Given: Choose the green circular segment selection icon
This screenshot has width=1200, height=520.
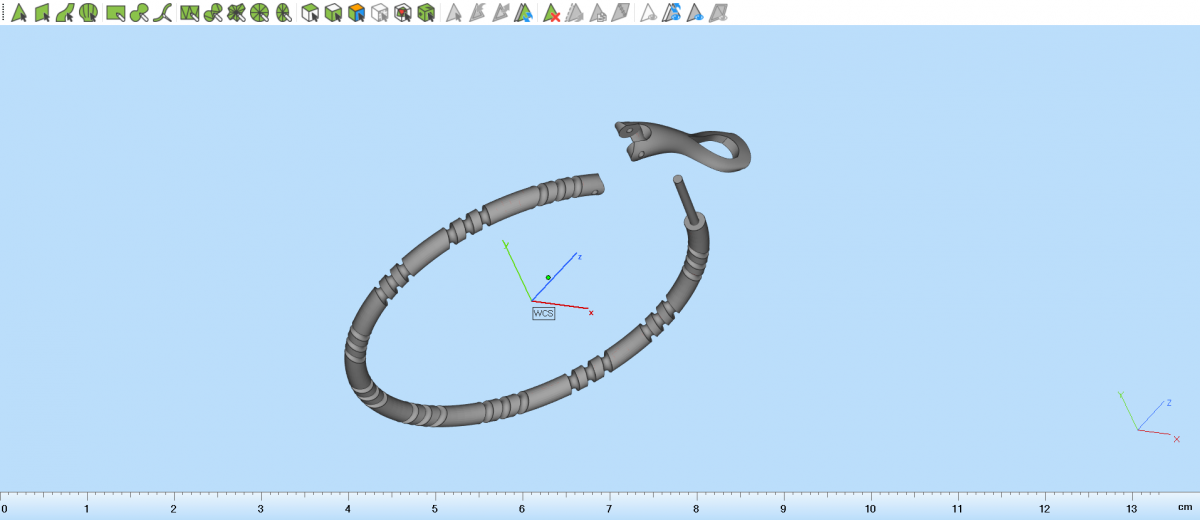Looking at the screenshot, I should [x=90, y=13].
